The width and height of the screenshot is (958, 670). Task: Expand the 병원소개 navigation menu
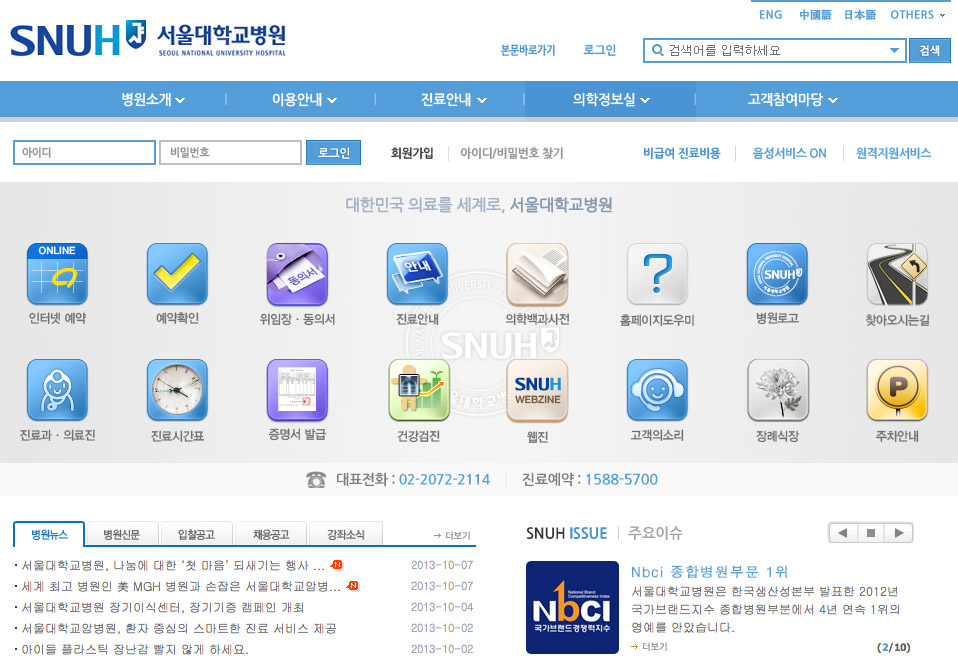click(x=153, y=99)
